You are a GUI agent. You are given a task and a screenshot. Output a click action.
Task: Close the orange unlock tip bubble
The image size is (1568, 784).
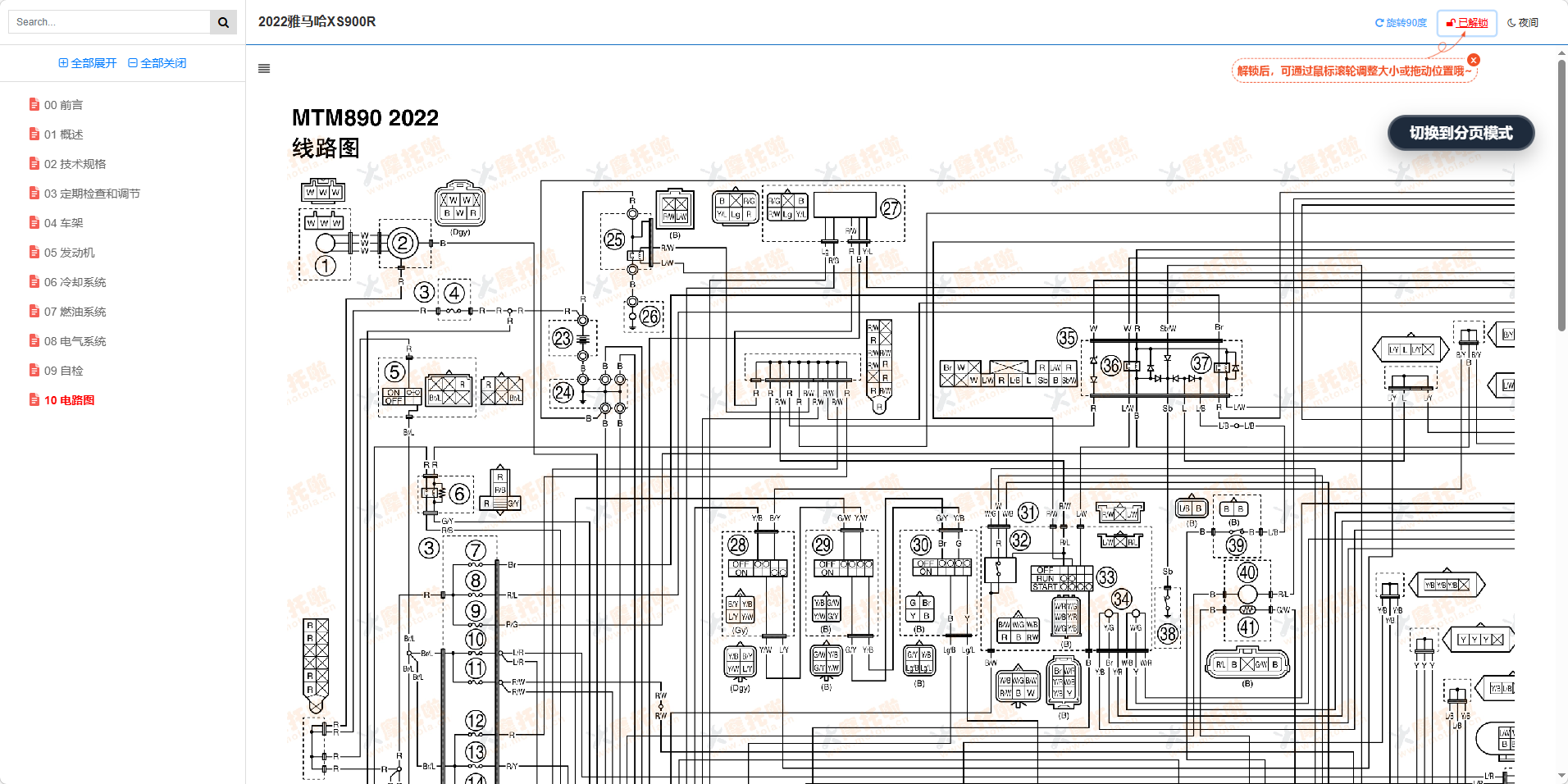[1474, 60]
